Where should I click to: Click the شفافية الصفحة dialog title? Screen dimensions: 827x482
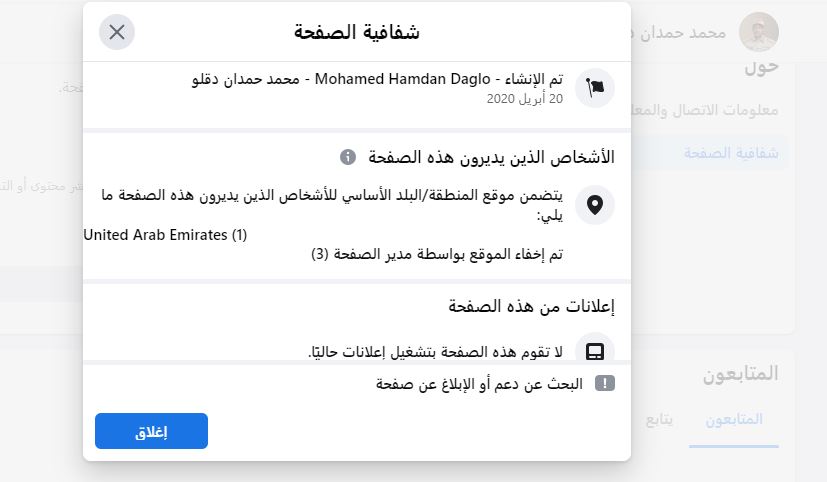357,32
